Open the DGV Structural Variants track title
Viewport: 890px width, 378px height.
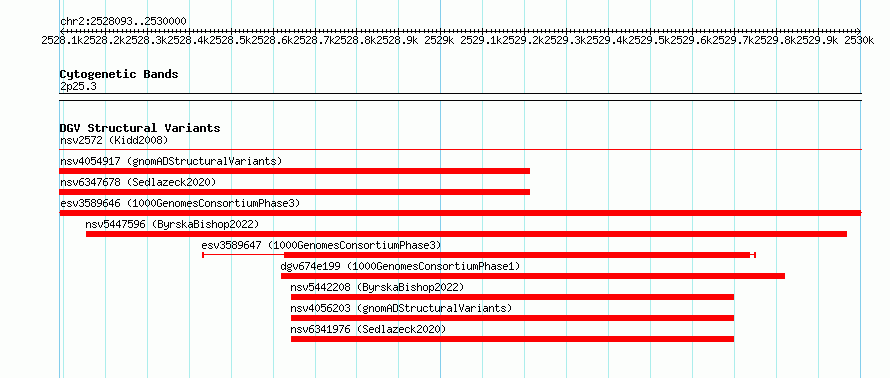pyautogui.click(x=140, y=128)
